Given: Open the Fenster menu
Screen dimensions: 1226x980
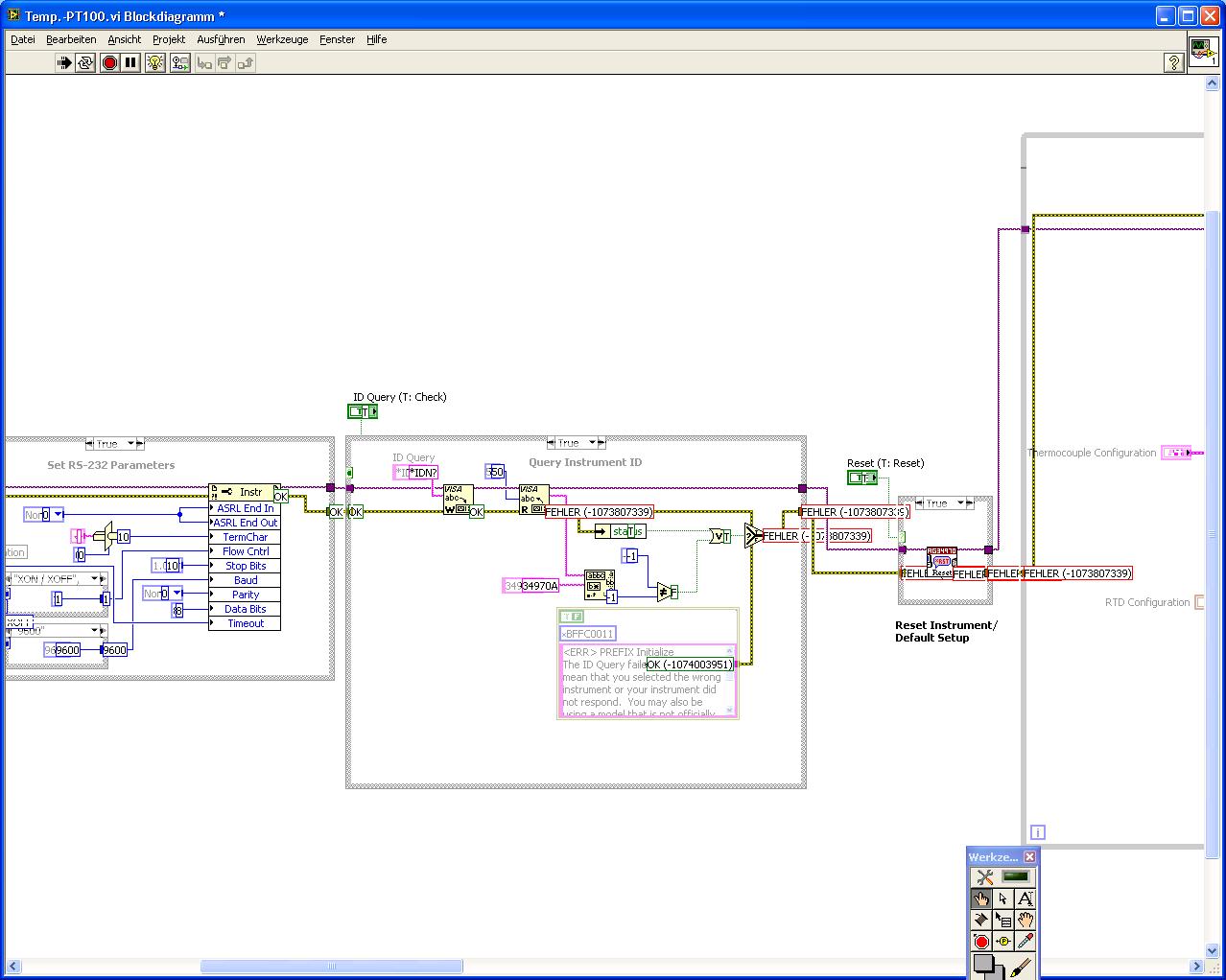Looking at the screenshot, I should pyautogui.click(x=337, y=39).
